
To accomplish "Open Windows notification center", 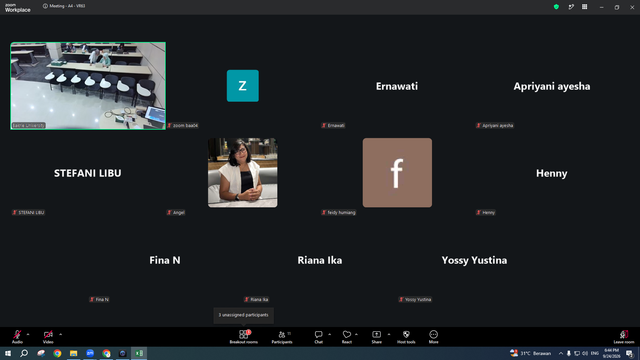I will [630, 353].
